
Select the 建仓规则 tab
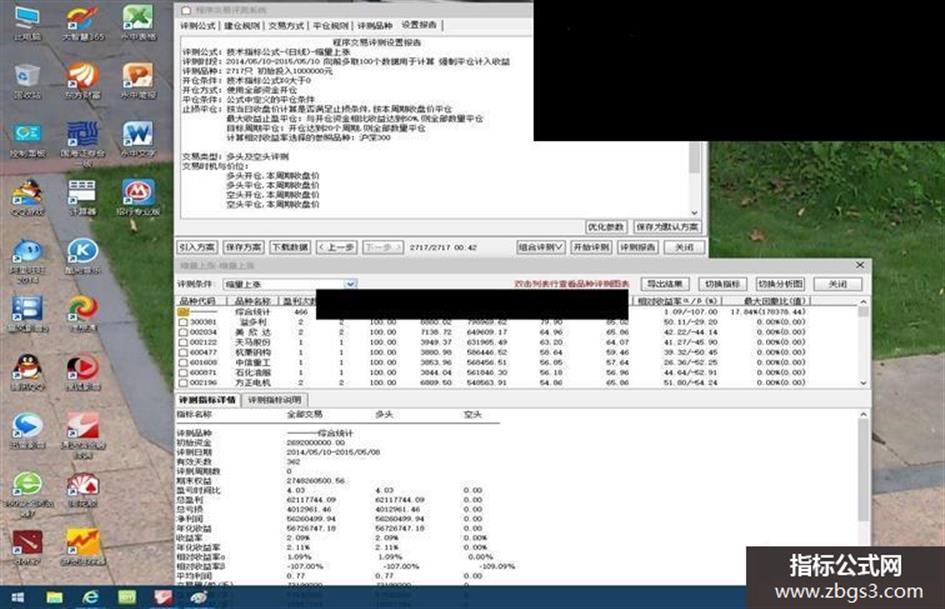[x=242, y=25]
